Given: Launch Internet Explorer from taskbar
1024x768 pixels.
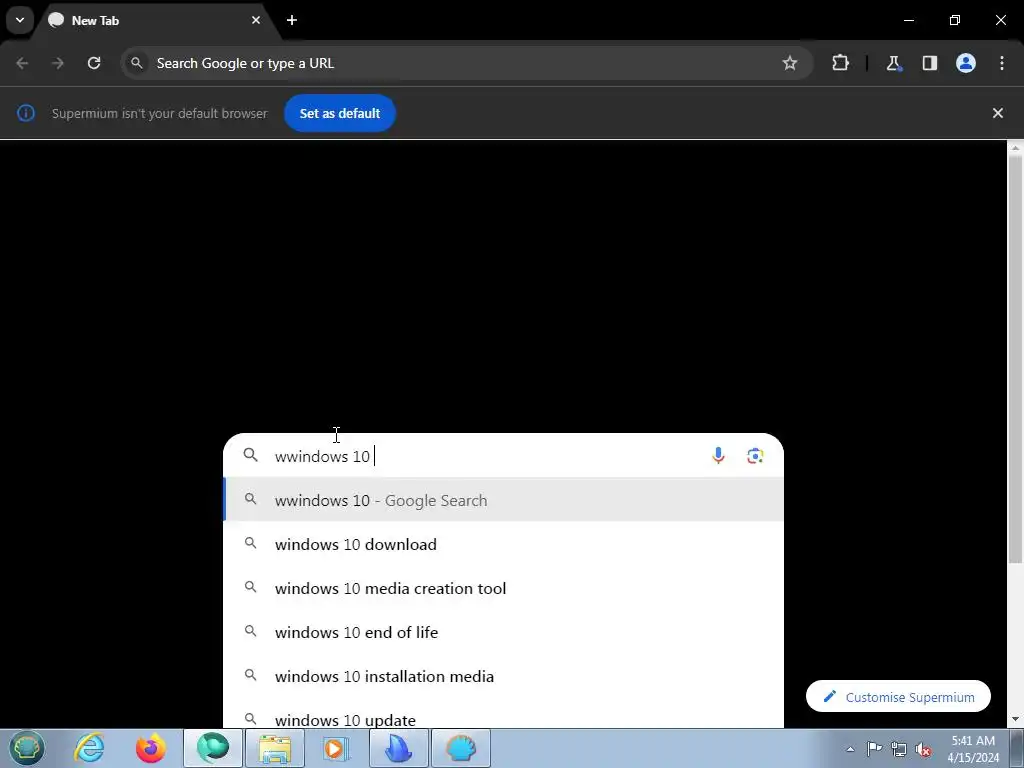Looking at the screenshot, I should (x=89, y=748).
